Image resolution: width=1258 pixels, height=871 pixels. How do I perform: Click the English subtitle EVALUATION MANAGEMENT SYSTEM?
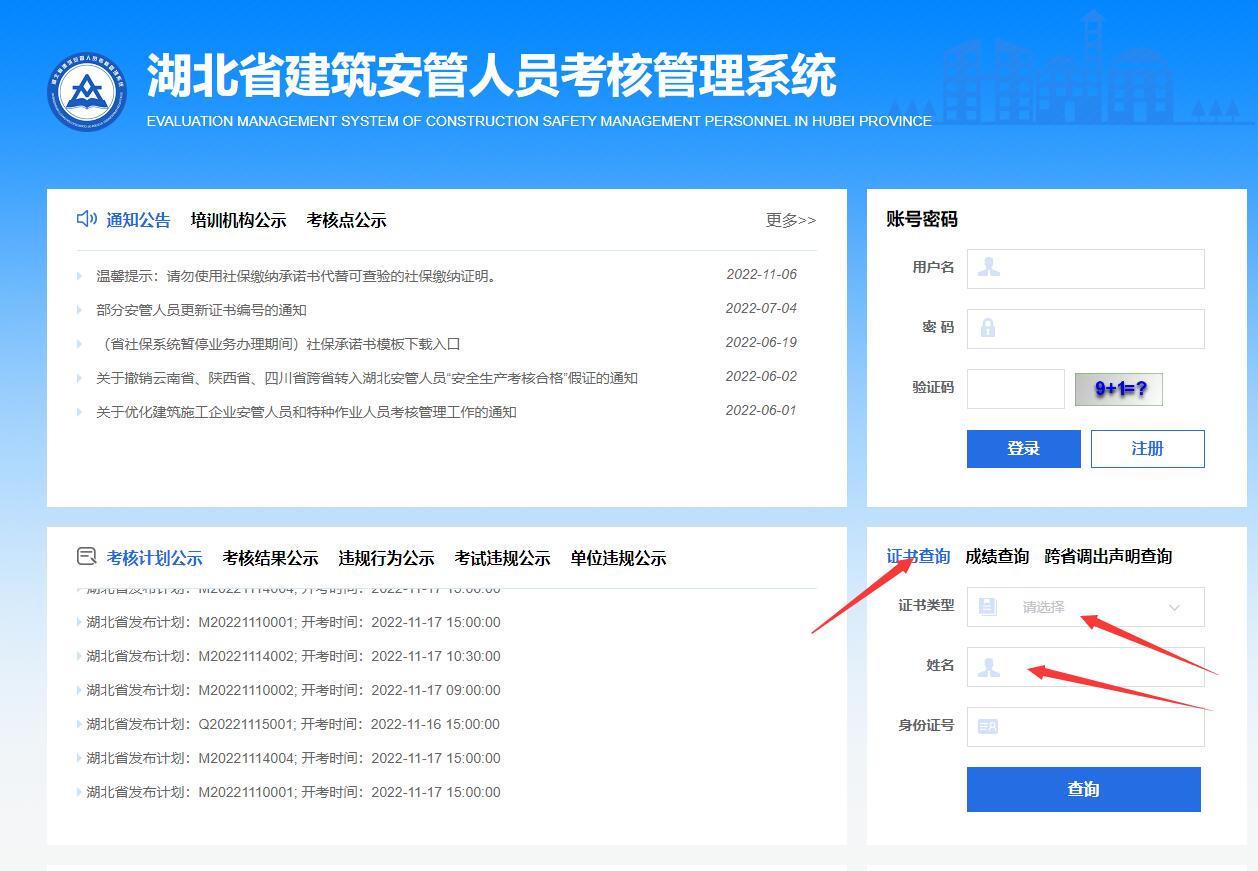coord(539,121)
